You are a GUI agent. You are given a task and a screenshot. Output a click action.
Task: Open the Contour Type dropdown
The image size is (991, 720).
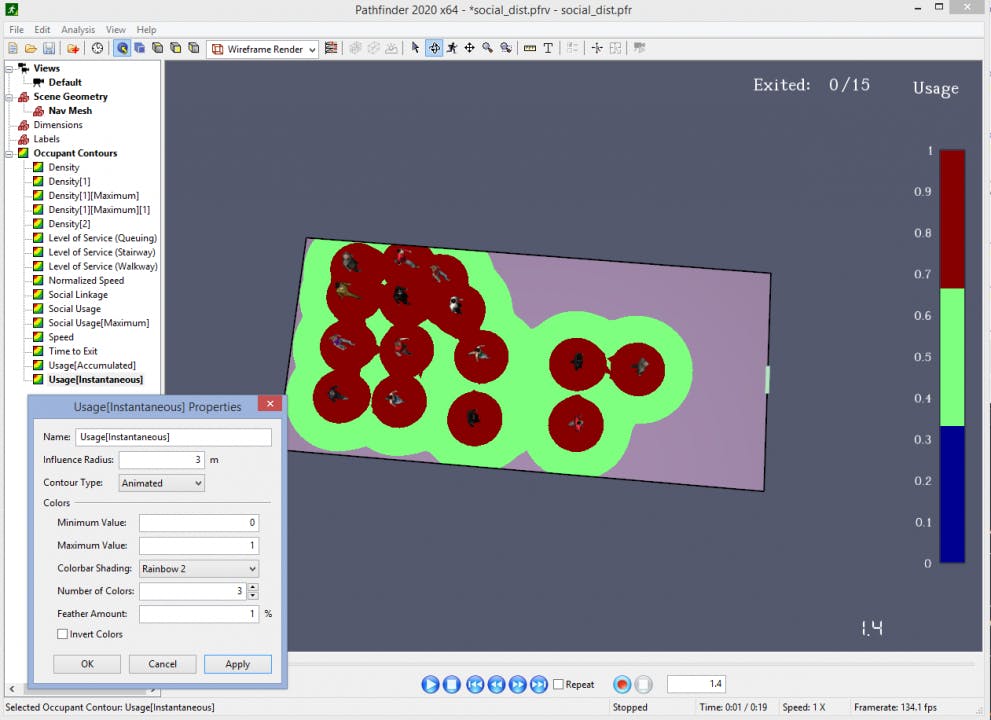point(162,483)
